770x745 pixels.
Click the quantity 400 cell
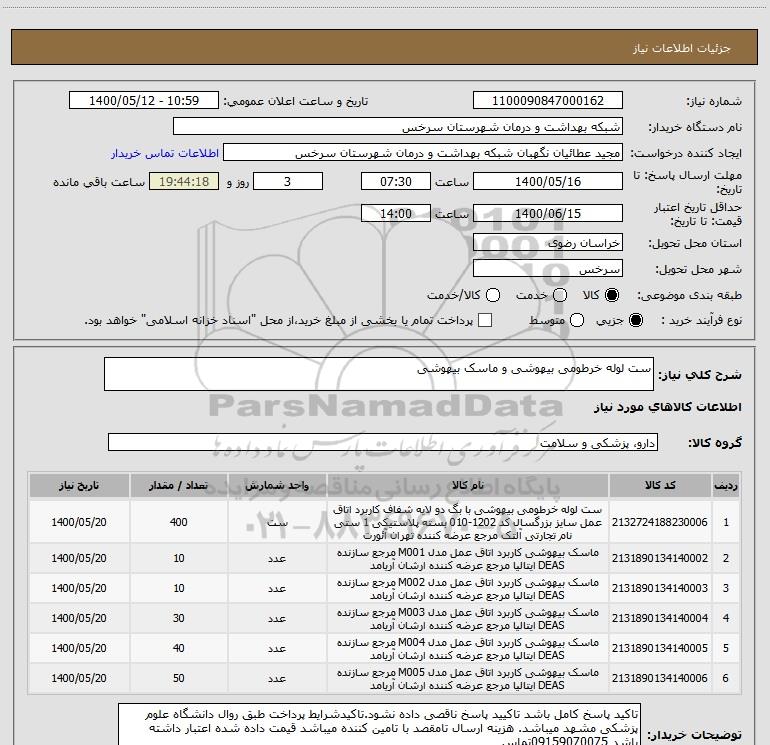(179, 522)
